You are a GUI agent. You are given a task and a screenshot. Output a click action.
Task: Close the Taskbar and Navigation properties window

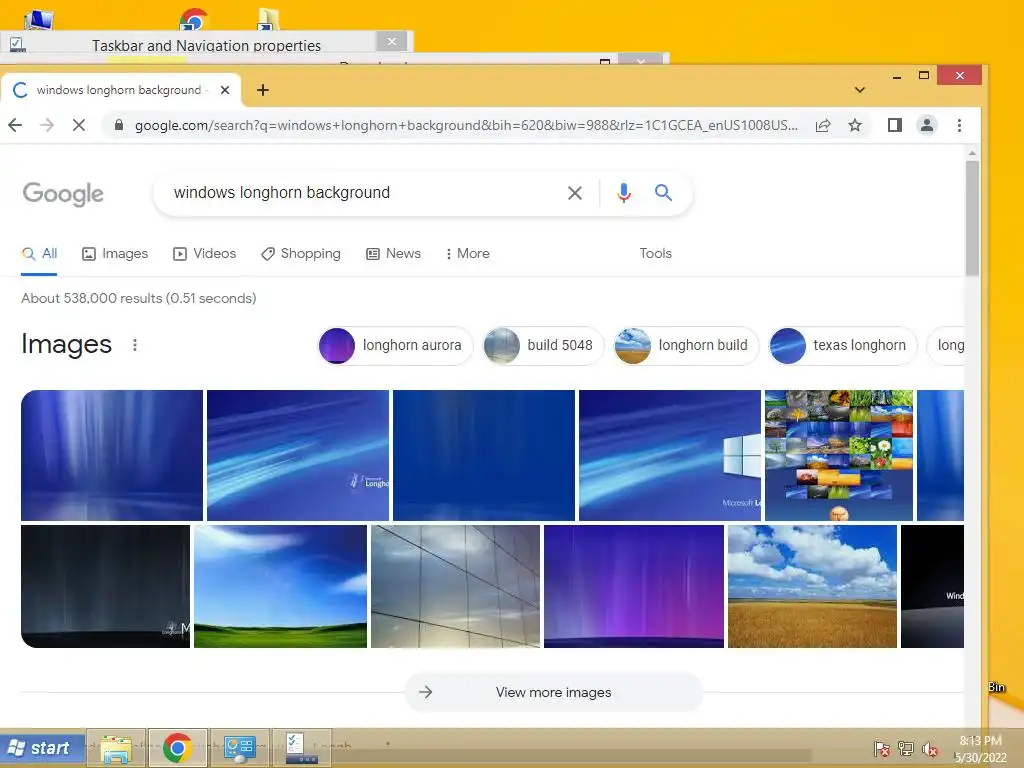click(x=392, y=42)
